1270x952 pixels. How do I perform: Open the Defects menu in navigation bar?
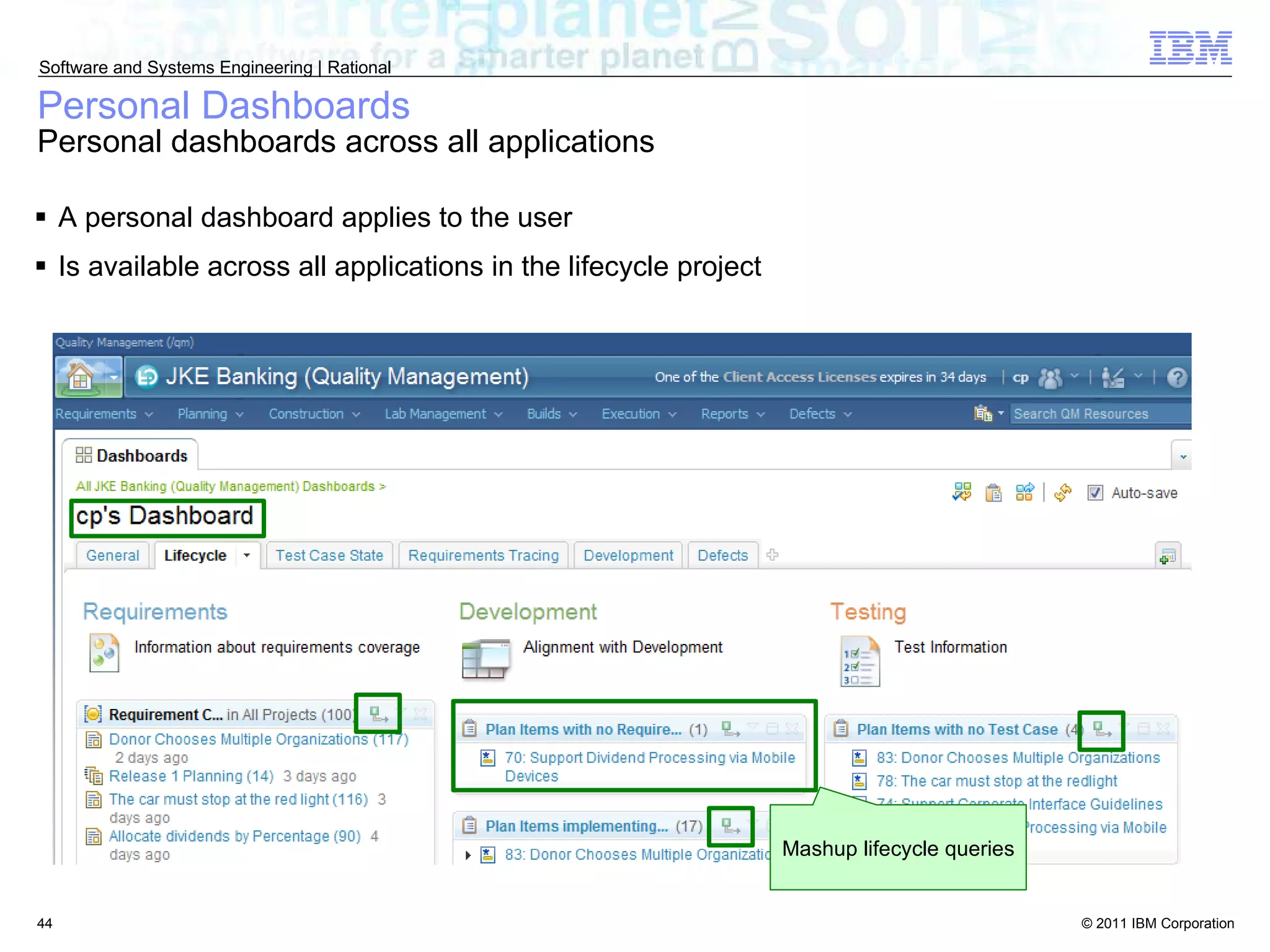[820, 414]
